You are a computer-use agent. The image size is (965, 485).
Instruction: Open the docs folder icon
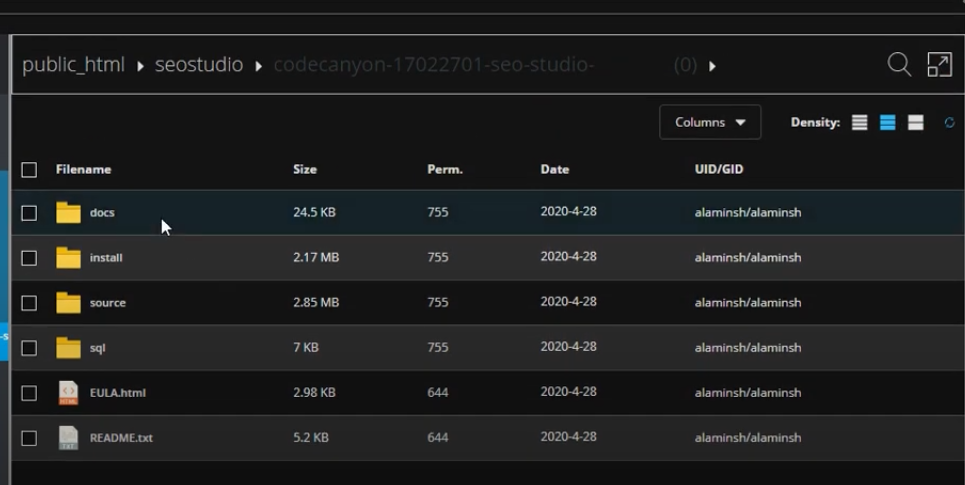(68, 213)
